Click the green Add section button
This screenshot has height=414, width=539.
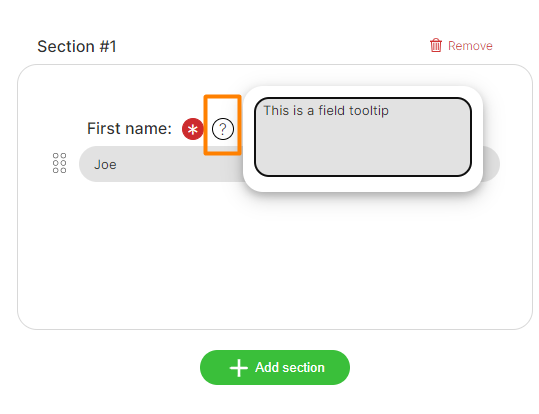pyautogui.click(x=275, y=367)
